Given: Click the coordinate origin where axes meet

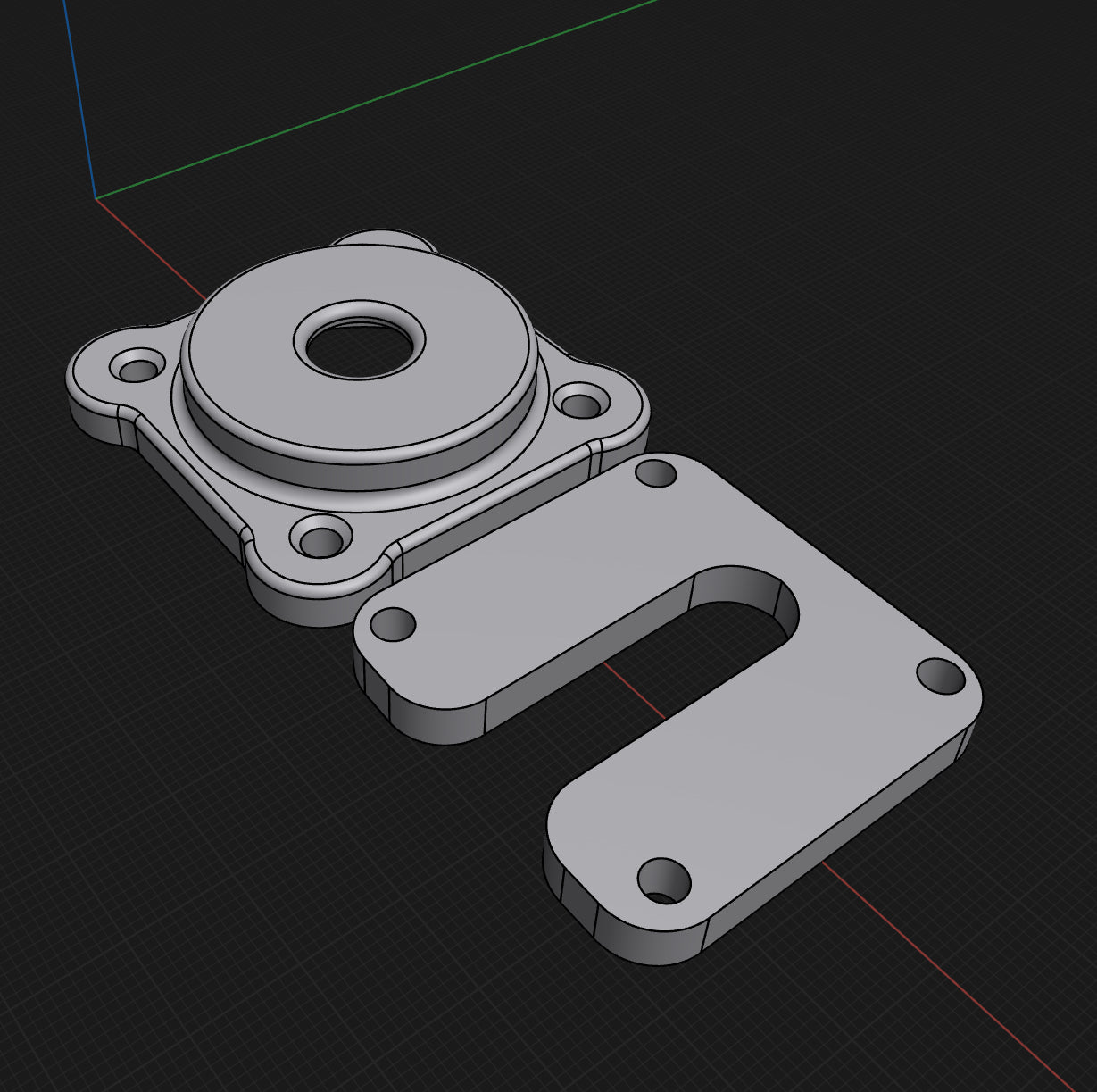Looking at the screenshot, I should pyautogui.click(x=96, y=198).
